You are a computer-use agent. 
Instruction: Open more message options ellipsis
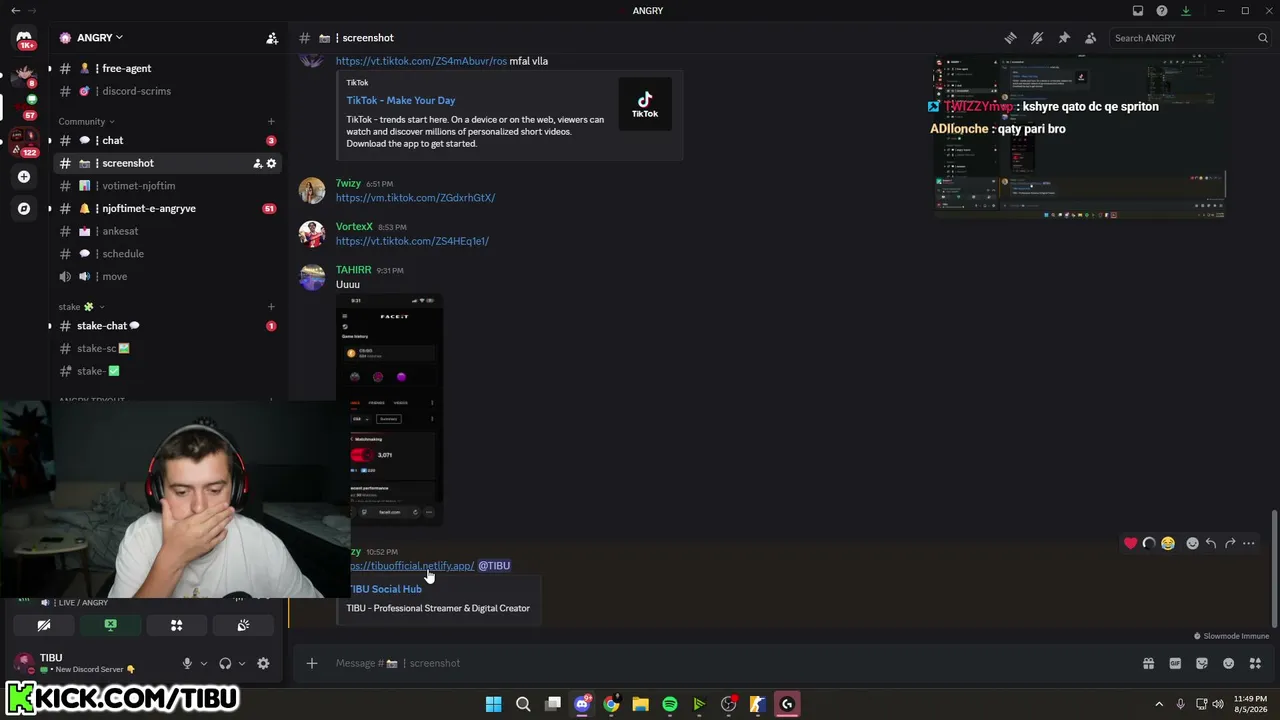click(x=1249, y=543)
